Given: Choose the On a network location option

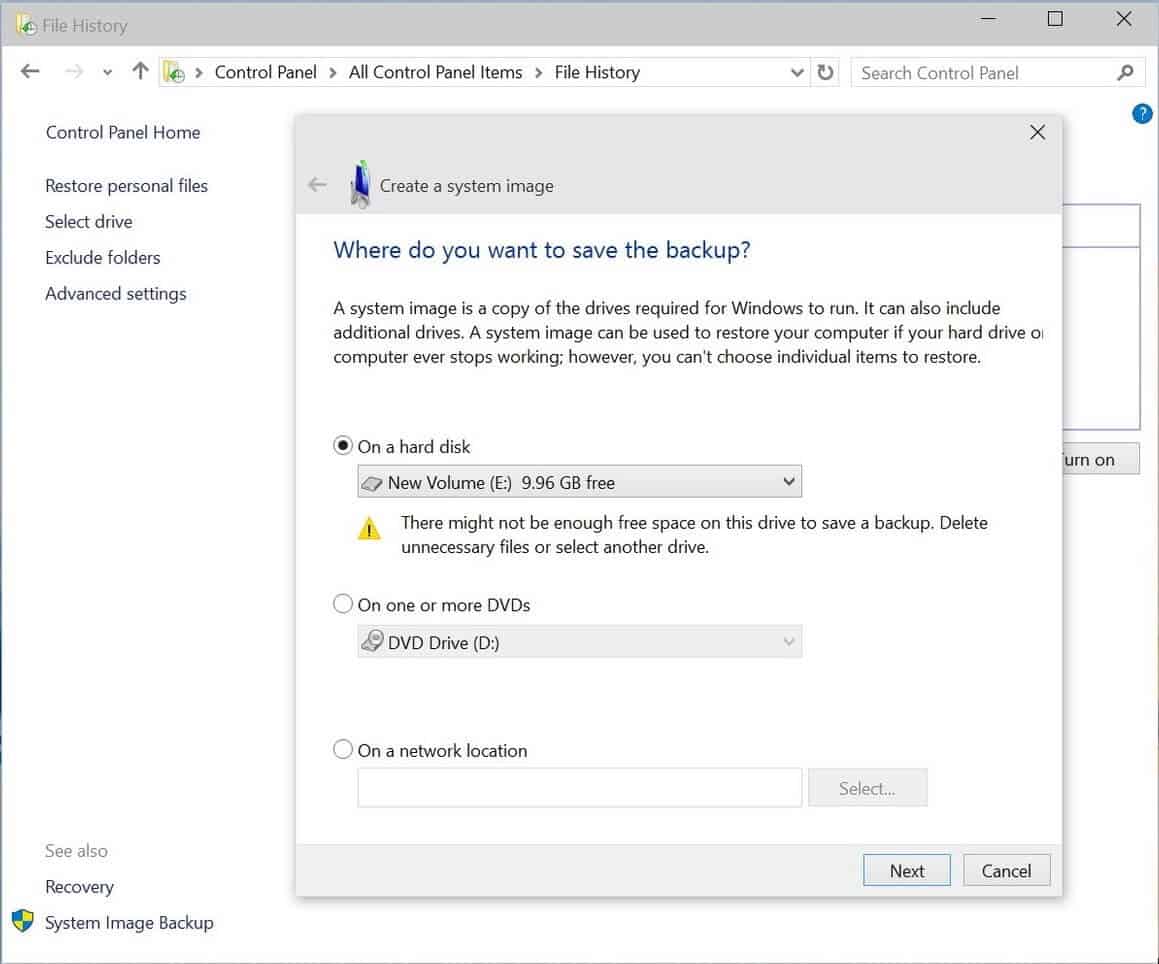Looking at the screenshot, I should pos(343,748).
